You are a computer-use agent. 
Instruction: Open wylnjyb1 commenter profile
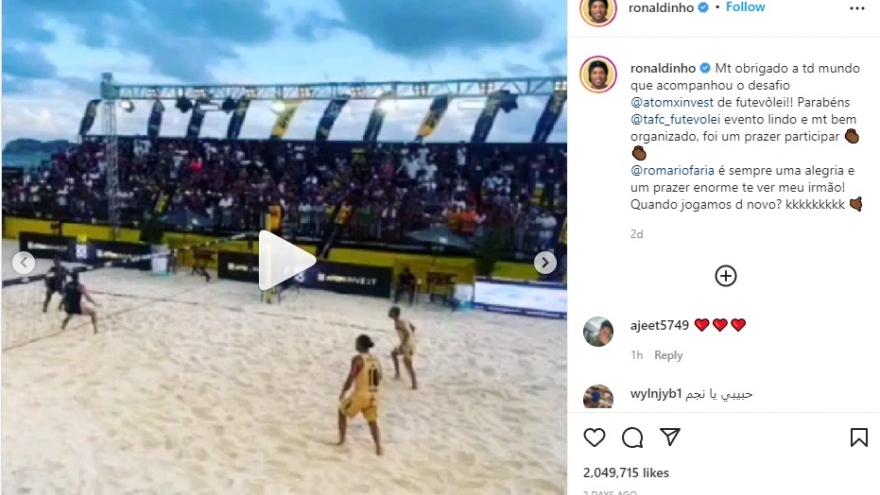(x=656, y=394)
